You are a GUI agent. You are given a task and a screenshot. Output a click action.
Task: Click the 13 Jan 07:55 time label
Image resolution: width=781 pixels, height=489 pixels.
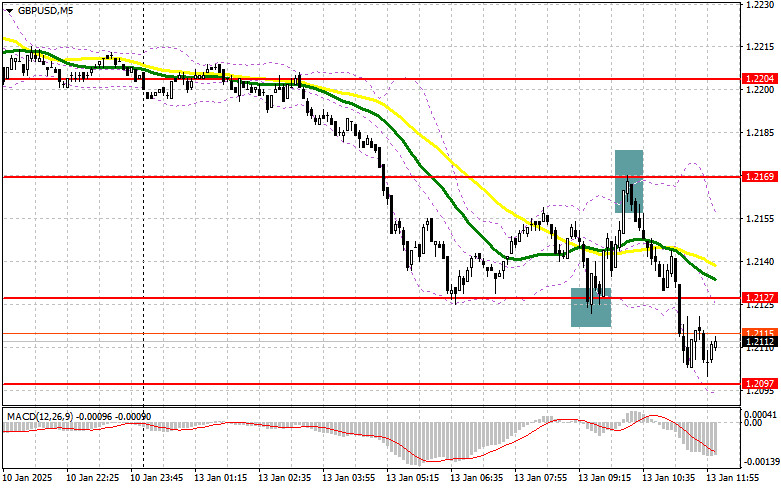(540, 478)
